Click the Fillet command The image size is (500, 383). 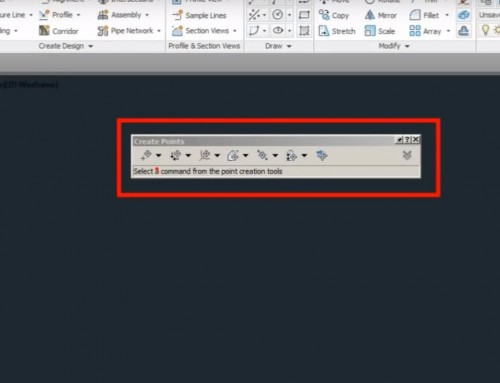[424, 15]
